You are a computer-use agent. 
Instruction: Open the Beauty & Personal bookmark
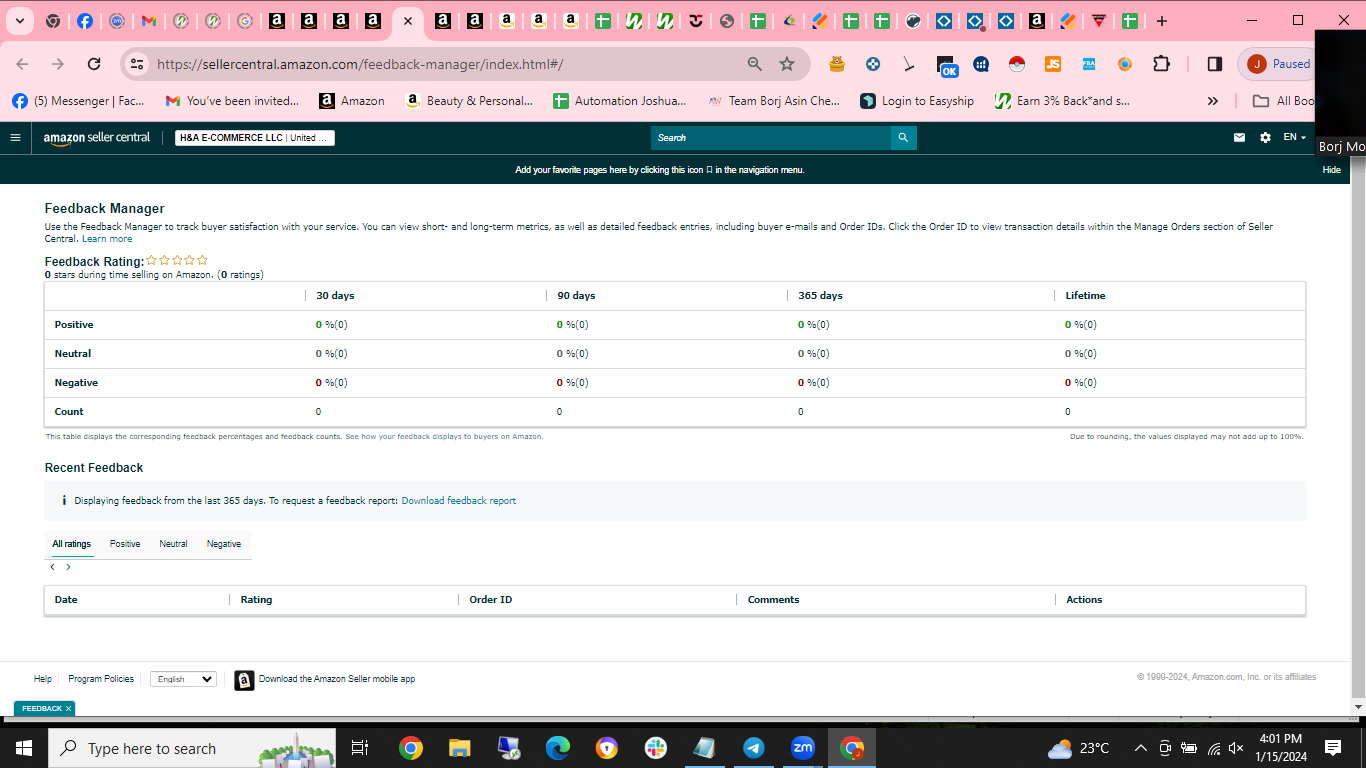tap(469, 101)
